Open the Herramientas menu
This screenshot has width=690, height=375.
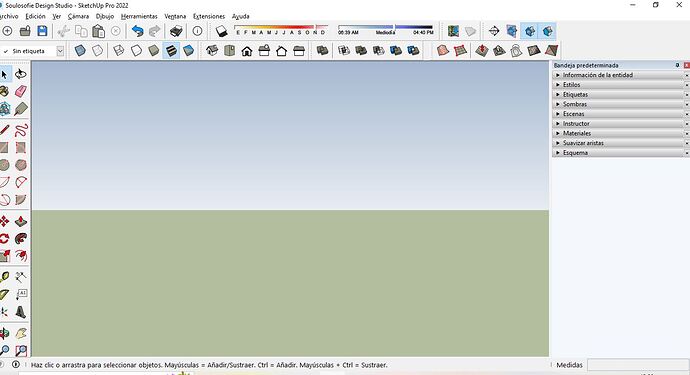click(x=139, y=16)
